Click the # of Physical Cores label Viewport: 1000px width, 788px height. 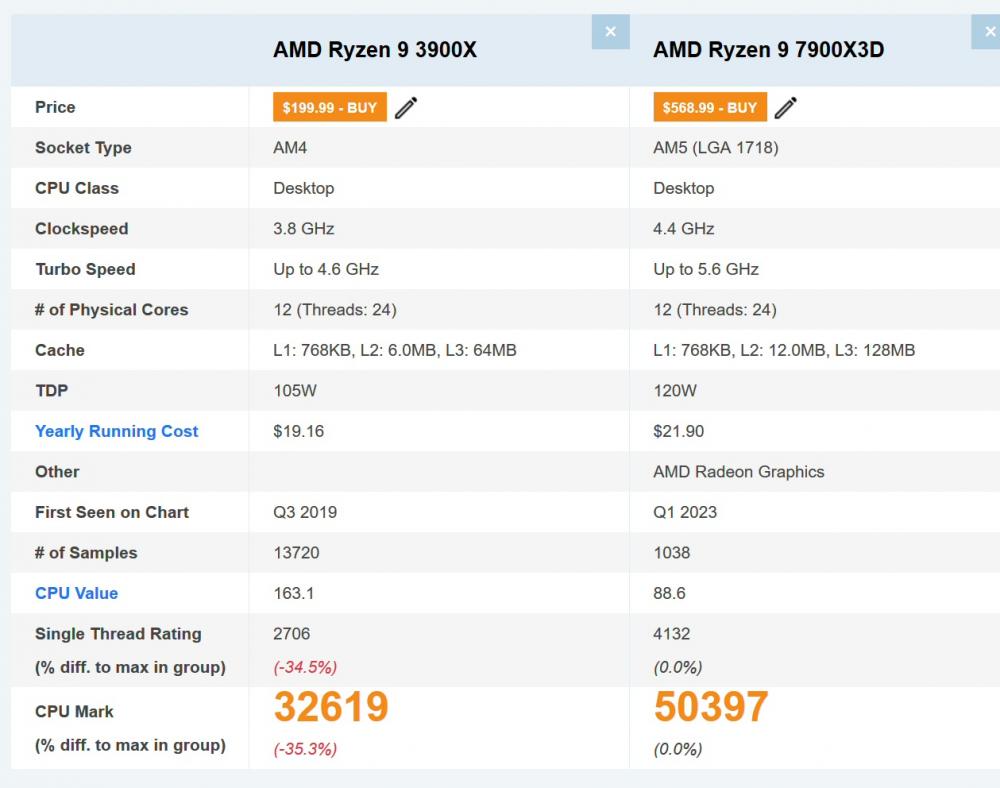(112, 310)
